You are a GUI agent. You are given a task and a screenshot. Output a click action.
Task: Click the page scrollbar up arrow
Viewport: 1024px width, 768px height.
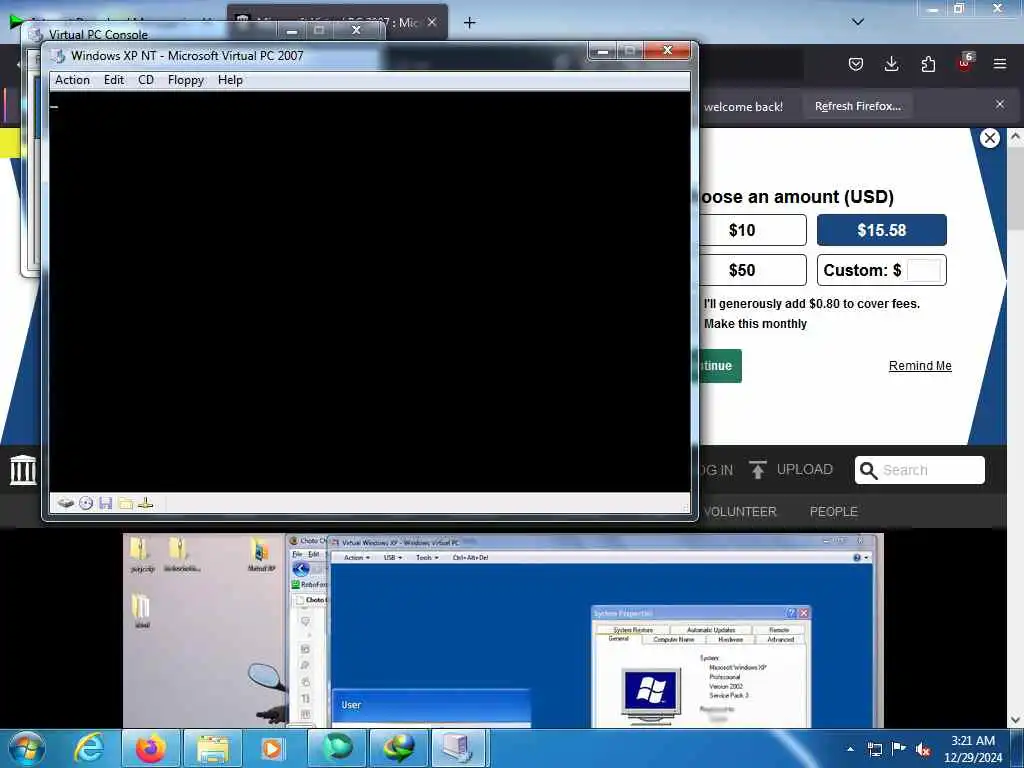[x=1015, y=137]
